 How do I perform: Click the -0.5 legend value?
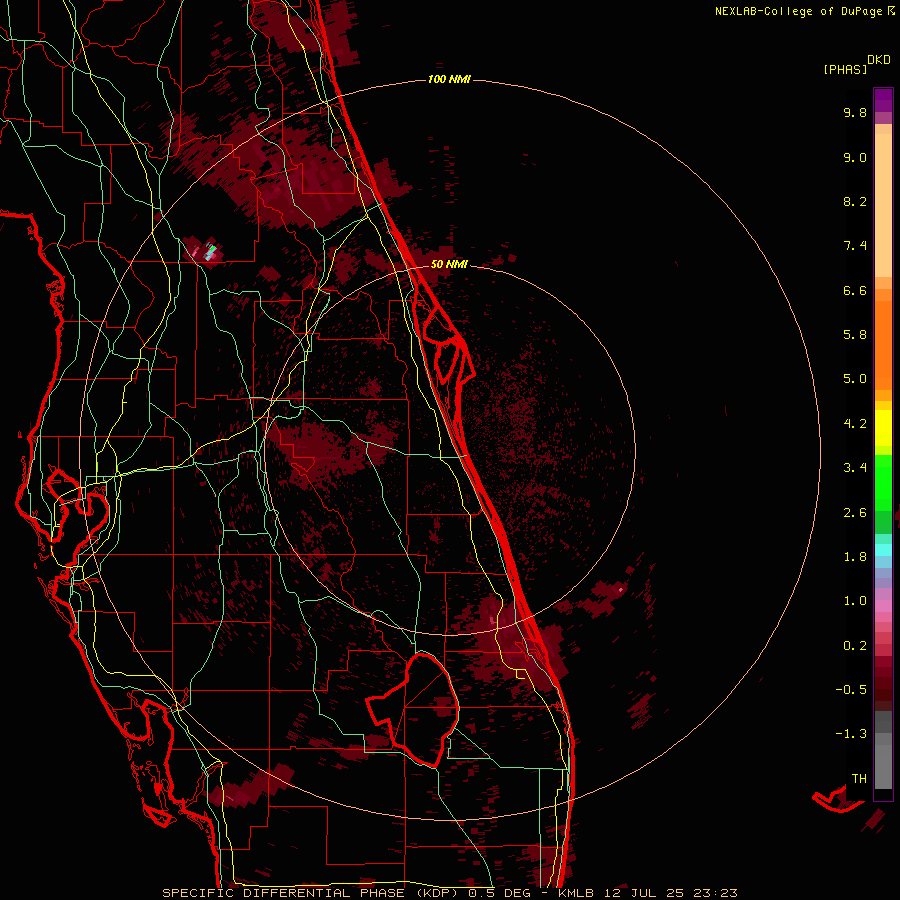coord(851,690)
